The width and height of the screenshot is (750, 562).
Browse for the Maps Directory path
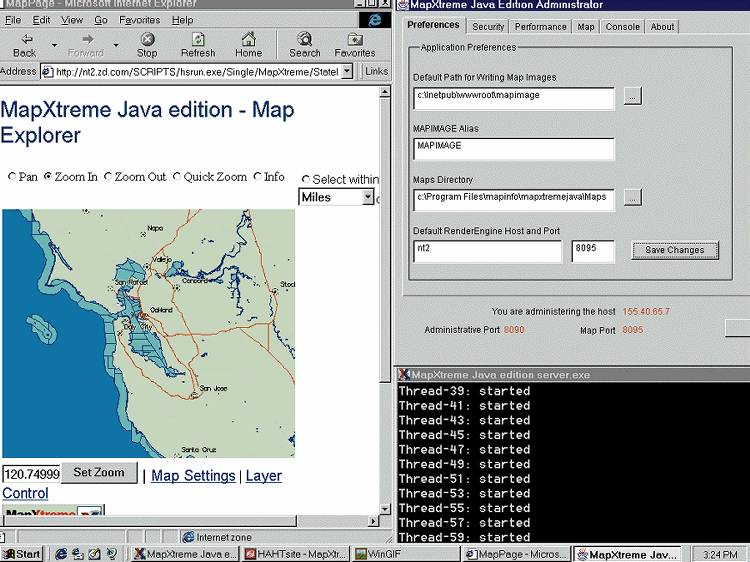tap(633, 197)
